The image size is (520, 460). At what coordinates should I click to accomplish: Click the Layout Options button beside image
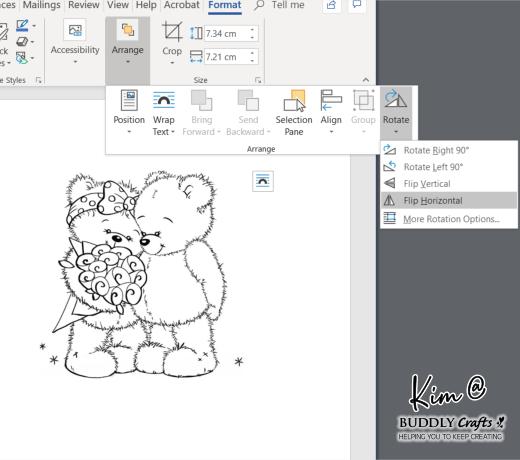pos(263,181)
